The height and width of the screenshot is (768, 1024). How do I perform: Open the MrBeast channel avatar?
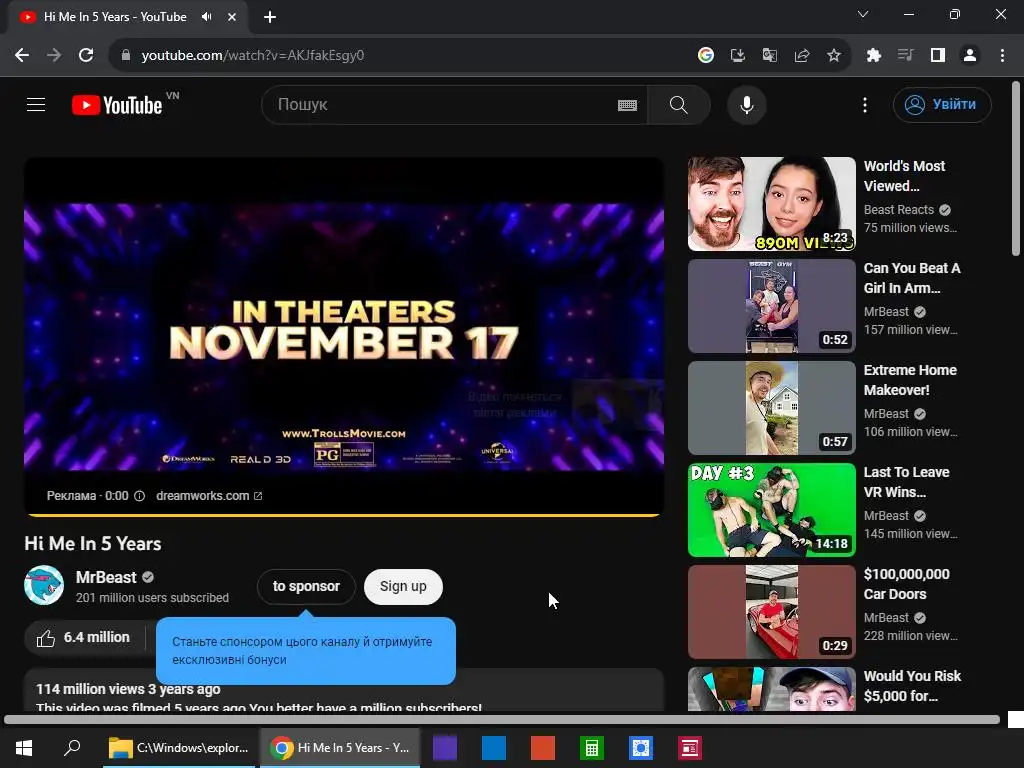(x=44, y=585)
